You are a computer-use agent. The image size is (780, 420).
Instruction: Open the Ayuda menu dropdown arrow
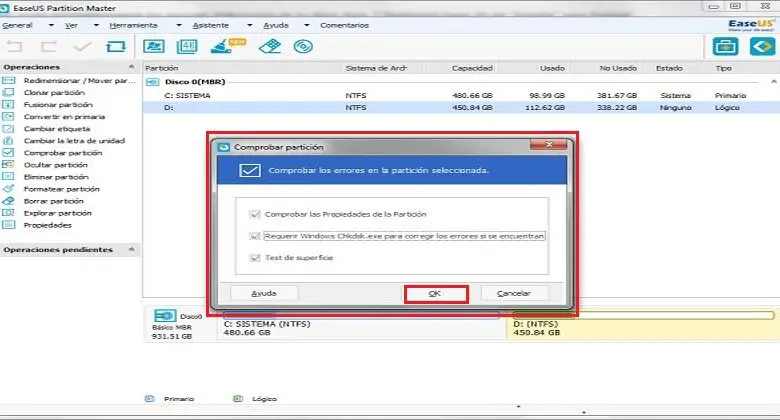307,25
